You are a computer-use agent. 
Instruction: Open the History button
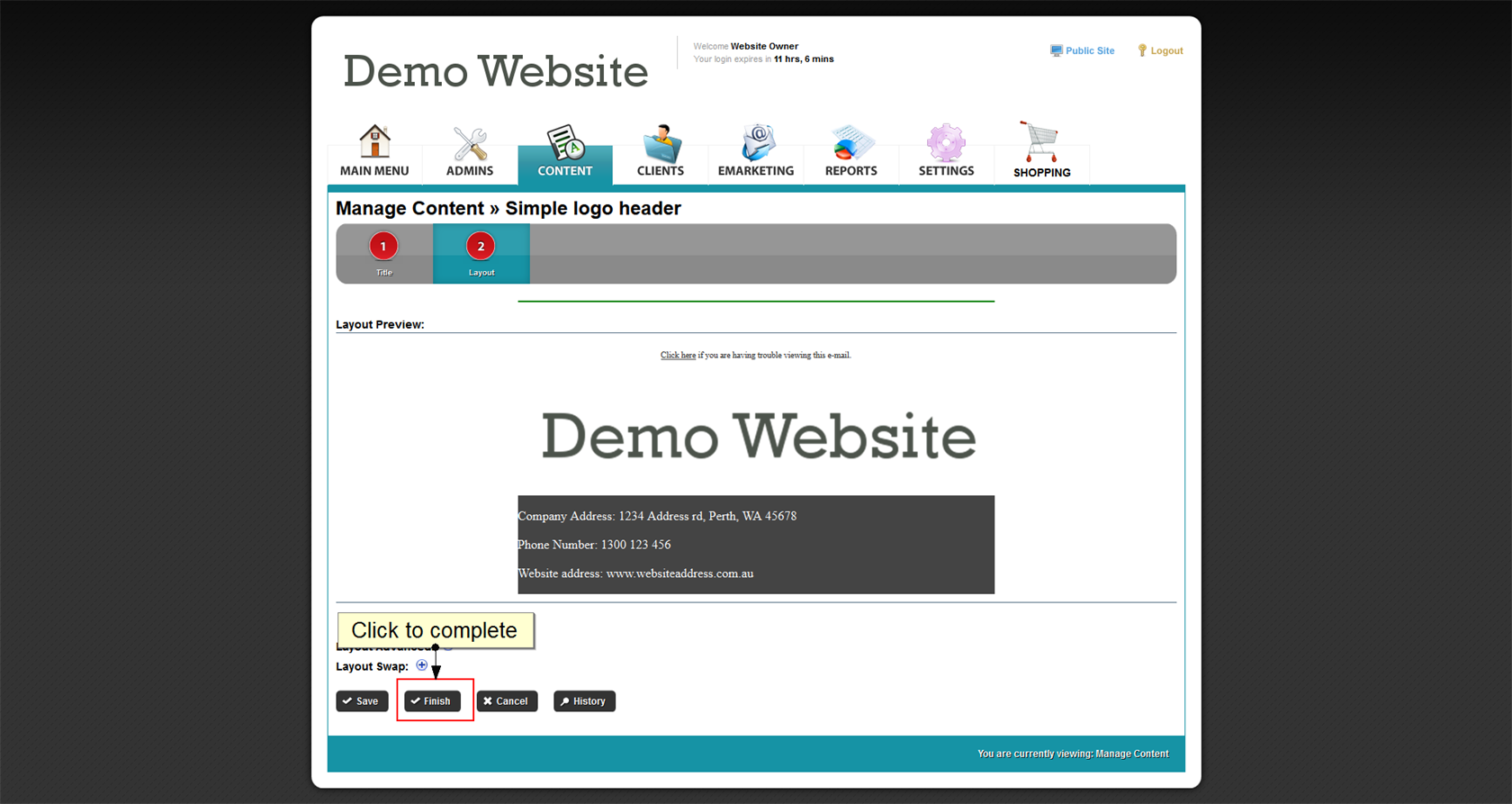[x=584, y=701]
